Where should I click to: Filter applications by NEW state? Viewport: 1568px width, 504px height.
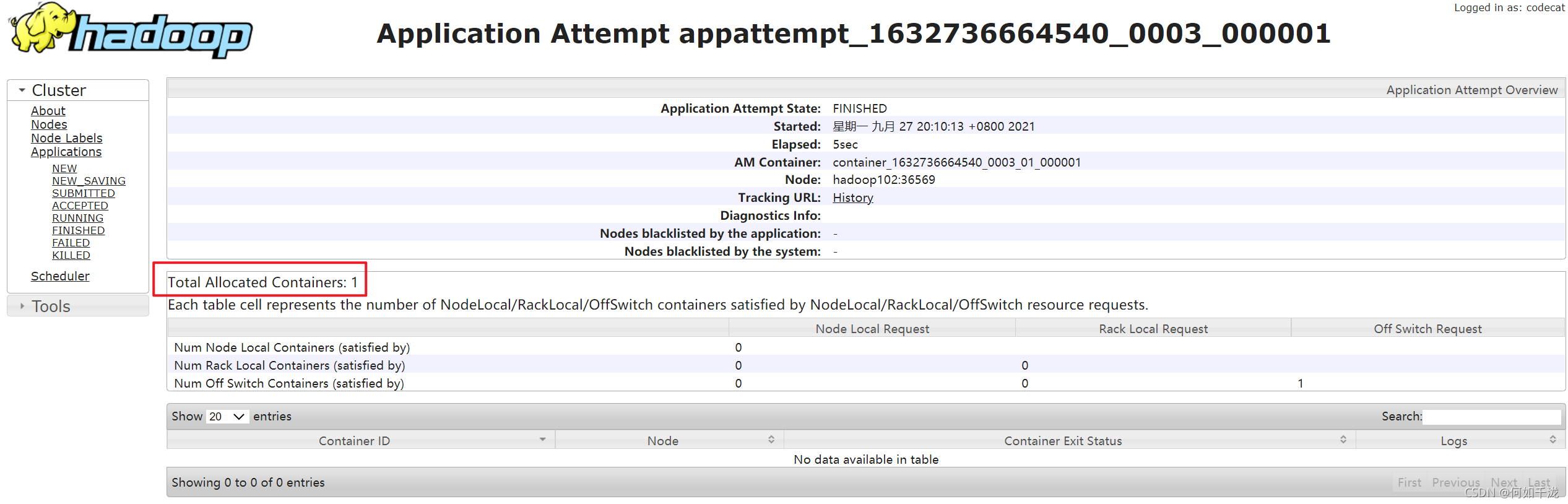[x=64, y=168]
